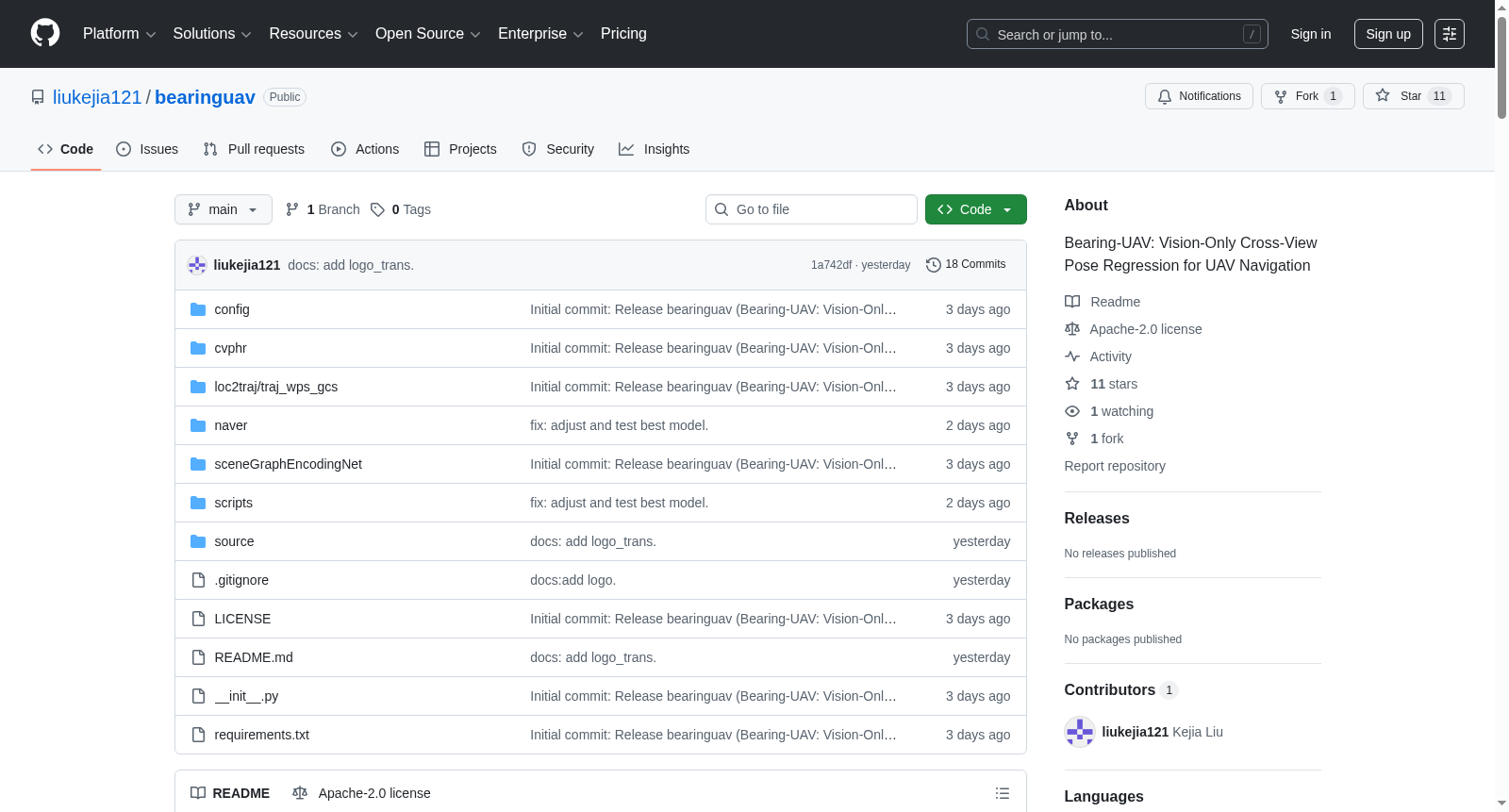Image resolution: width=1509 pixels, height=812 pixels.
Task: Click the repository icon before liukejia121
Action: click(x=38, y=97)
